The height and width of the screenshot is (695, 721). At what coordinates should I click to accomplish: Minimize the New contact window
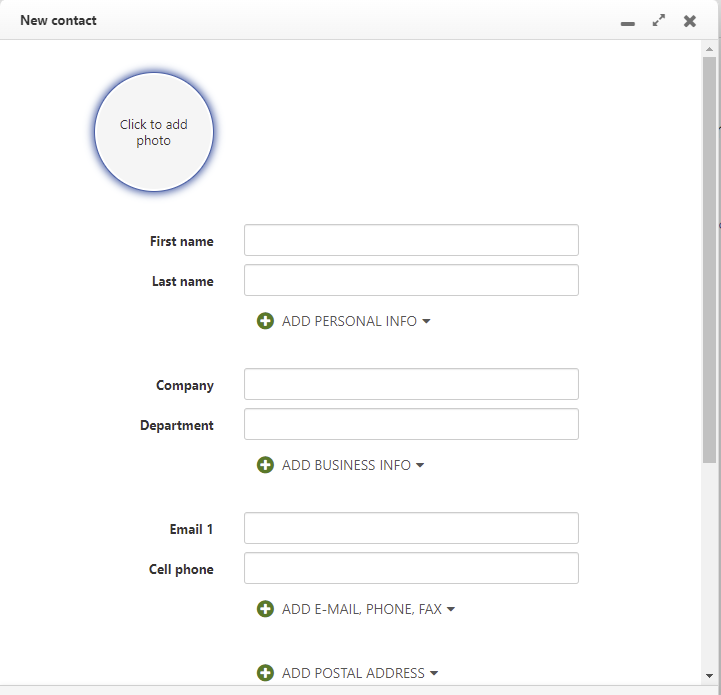(628, 21)
